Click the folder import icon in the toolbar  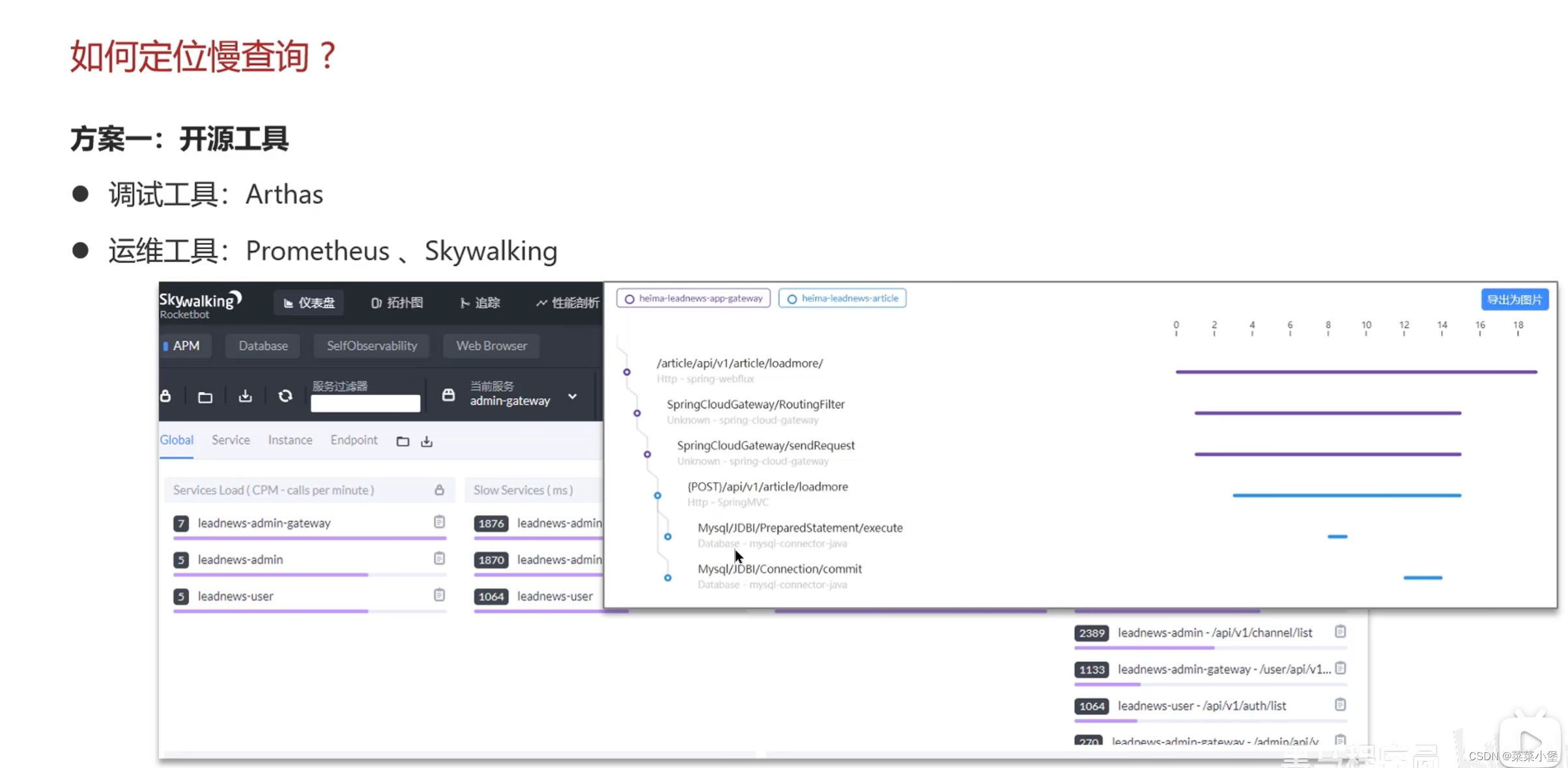(x=205, y=397)
